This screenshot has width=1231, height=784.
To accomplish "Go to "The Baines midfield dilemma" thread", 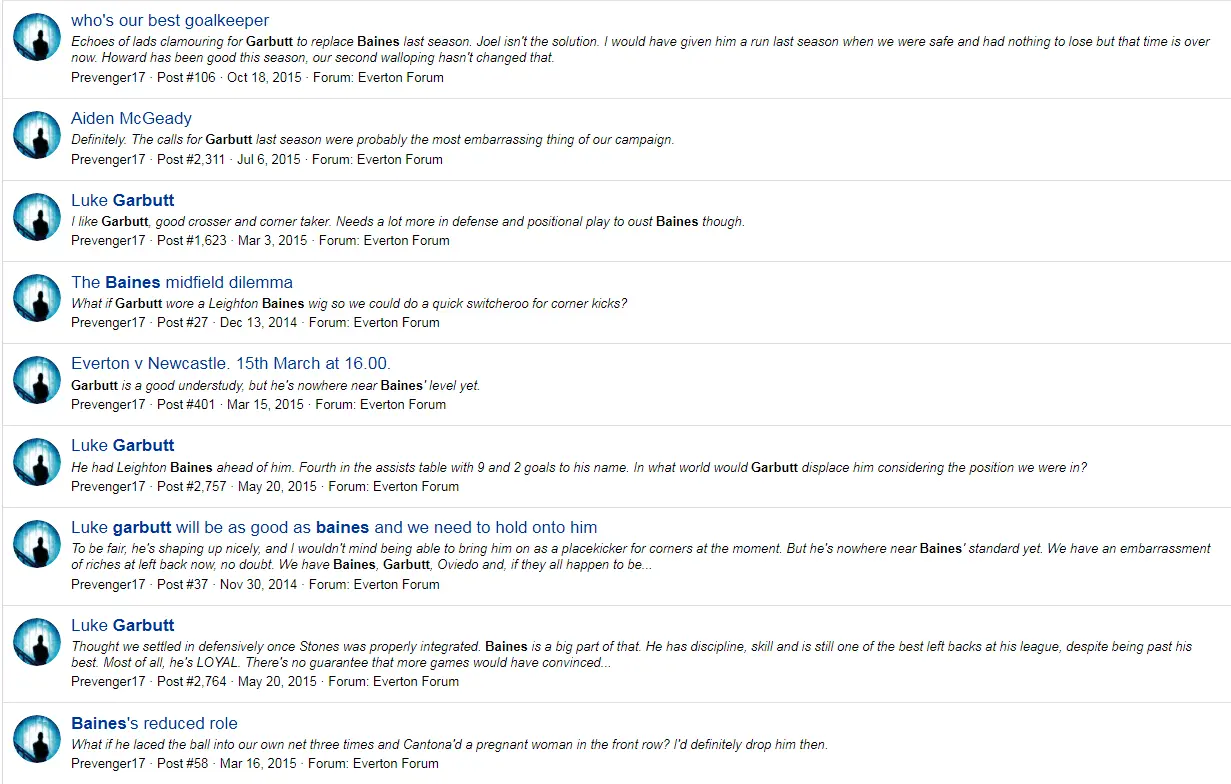I will [182, 282].
